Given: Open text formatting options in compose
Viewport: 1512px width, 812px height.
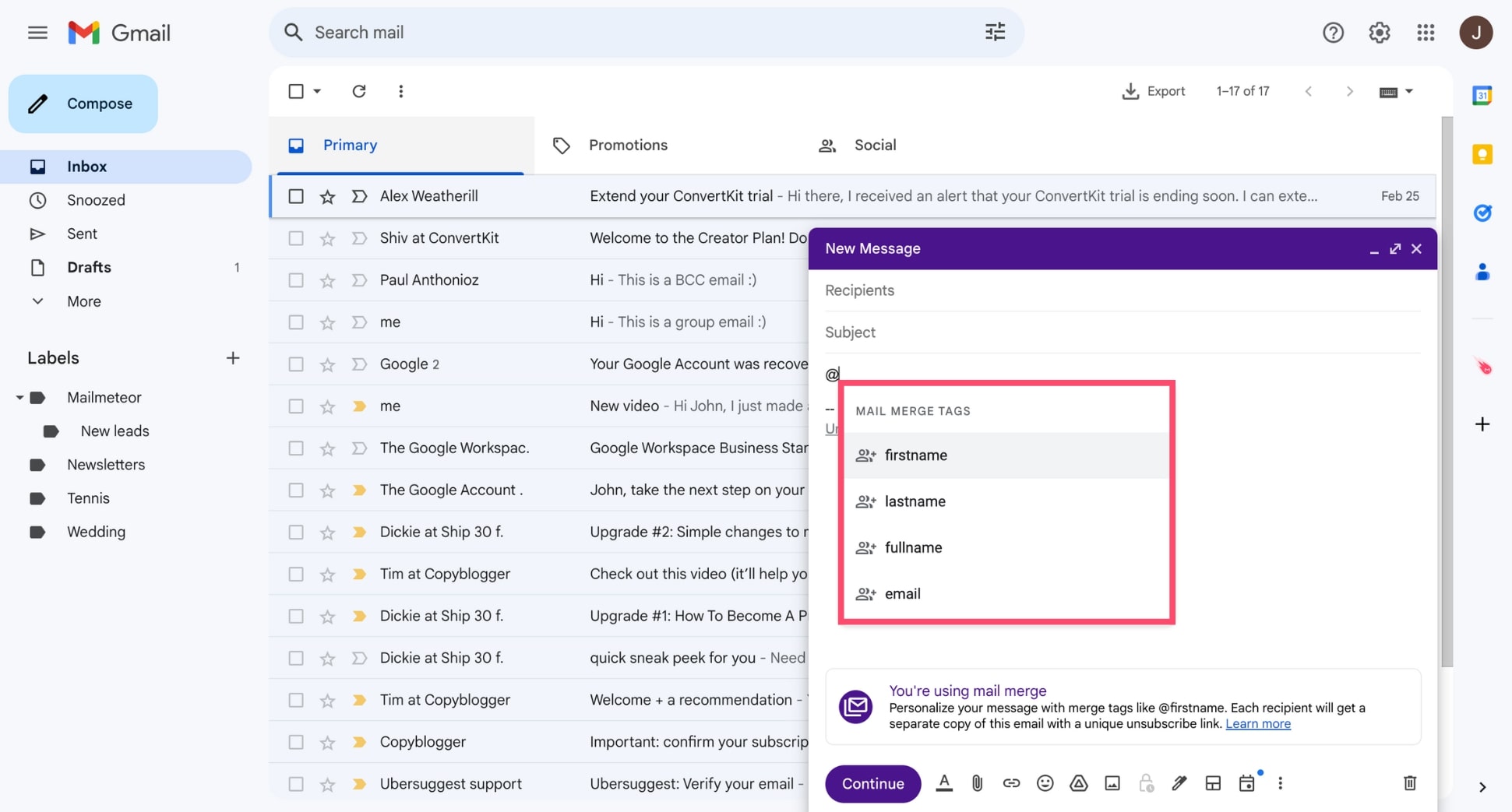Looking at the screenshot, I should click(943, 783).
